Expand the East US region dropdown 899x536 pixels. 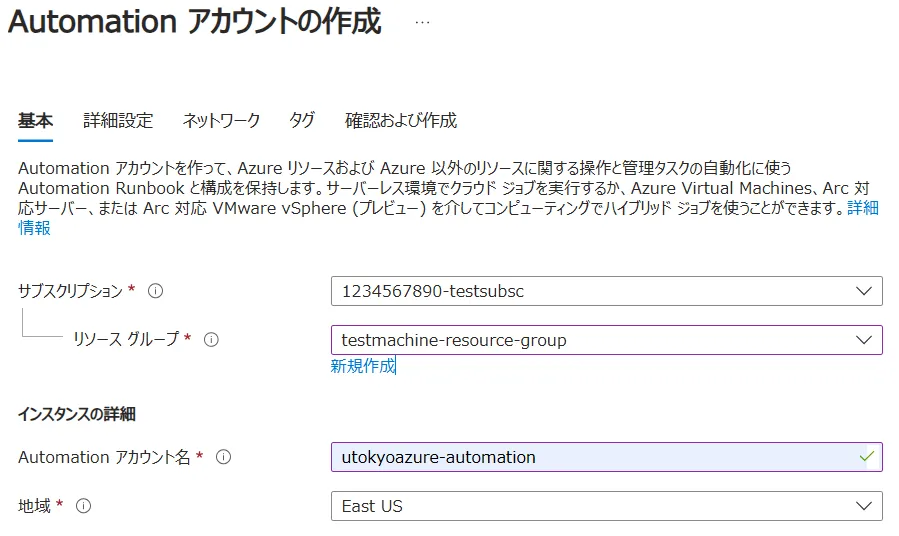tap(606, 506)
